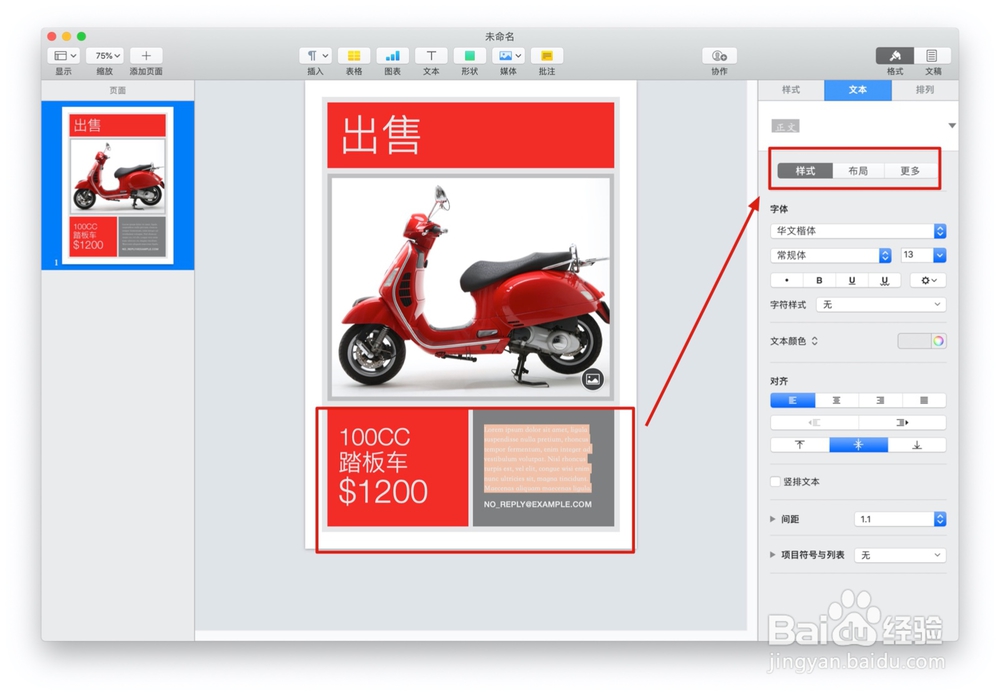Select the red scooter image

(471, 287)
